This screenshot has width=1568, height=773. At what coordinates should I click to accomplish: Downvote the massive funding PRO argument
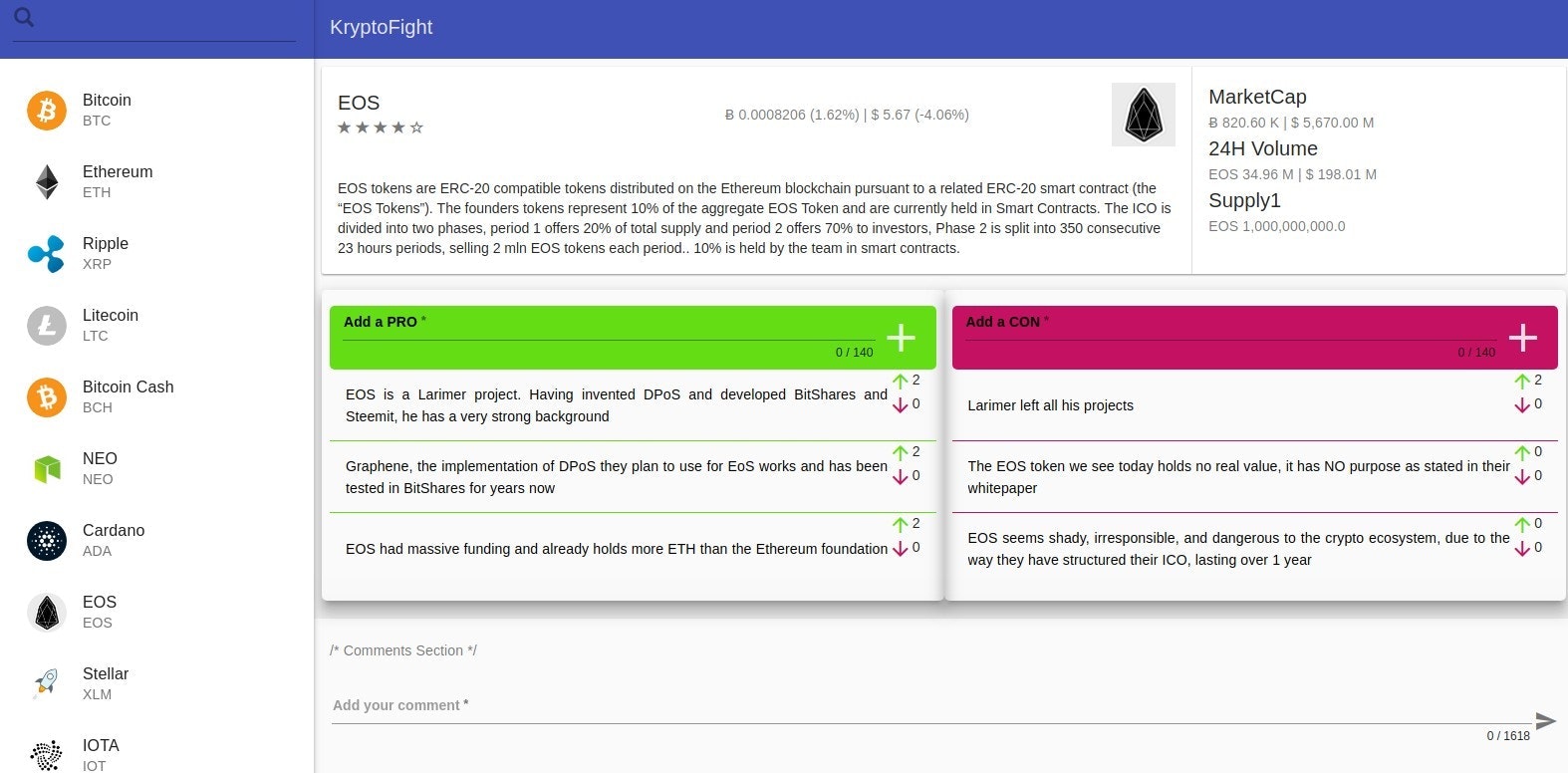pos(901,548)
